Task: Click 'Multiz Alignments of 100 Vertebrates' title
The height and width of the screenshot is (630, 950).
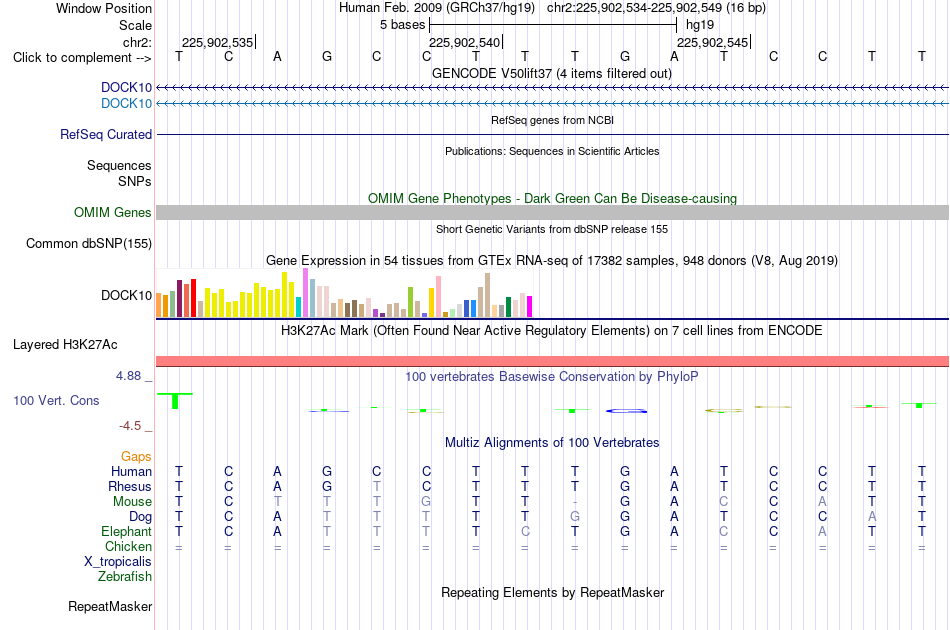Action: [552, 443]
